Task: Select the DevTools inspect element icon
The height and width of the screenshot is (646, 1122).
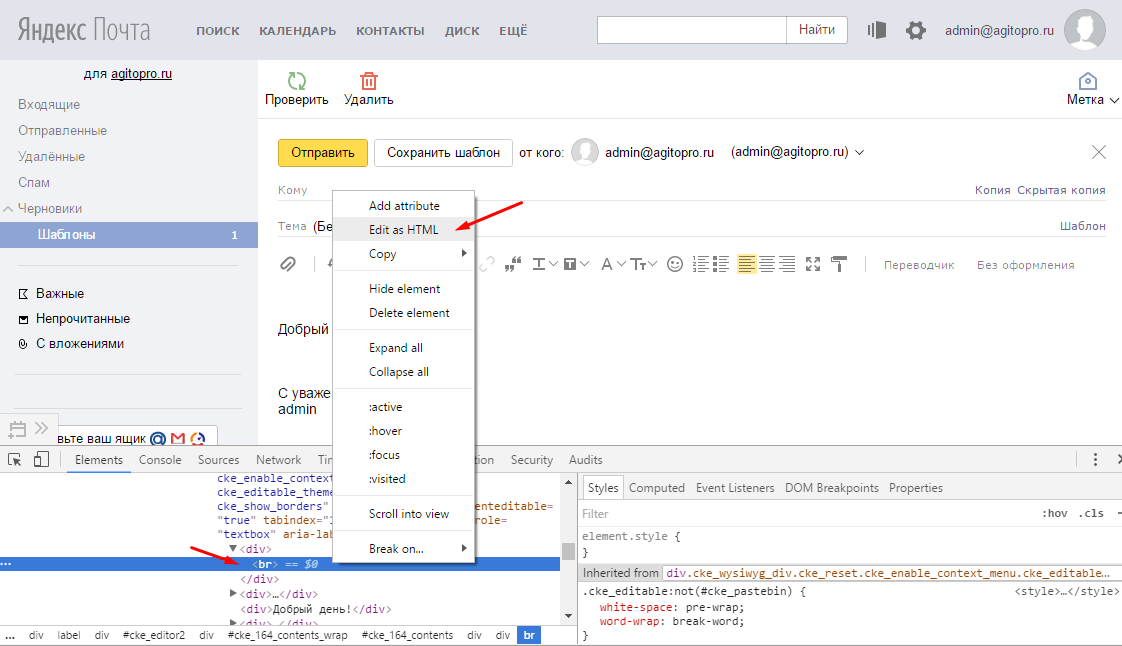Action: (x=15, y=460)
